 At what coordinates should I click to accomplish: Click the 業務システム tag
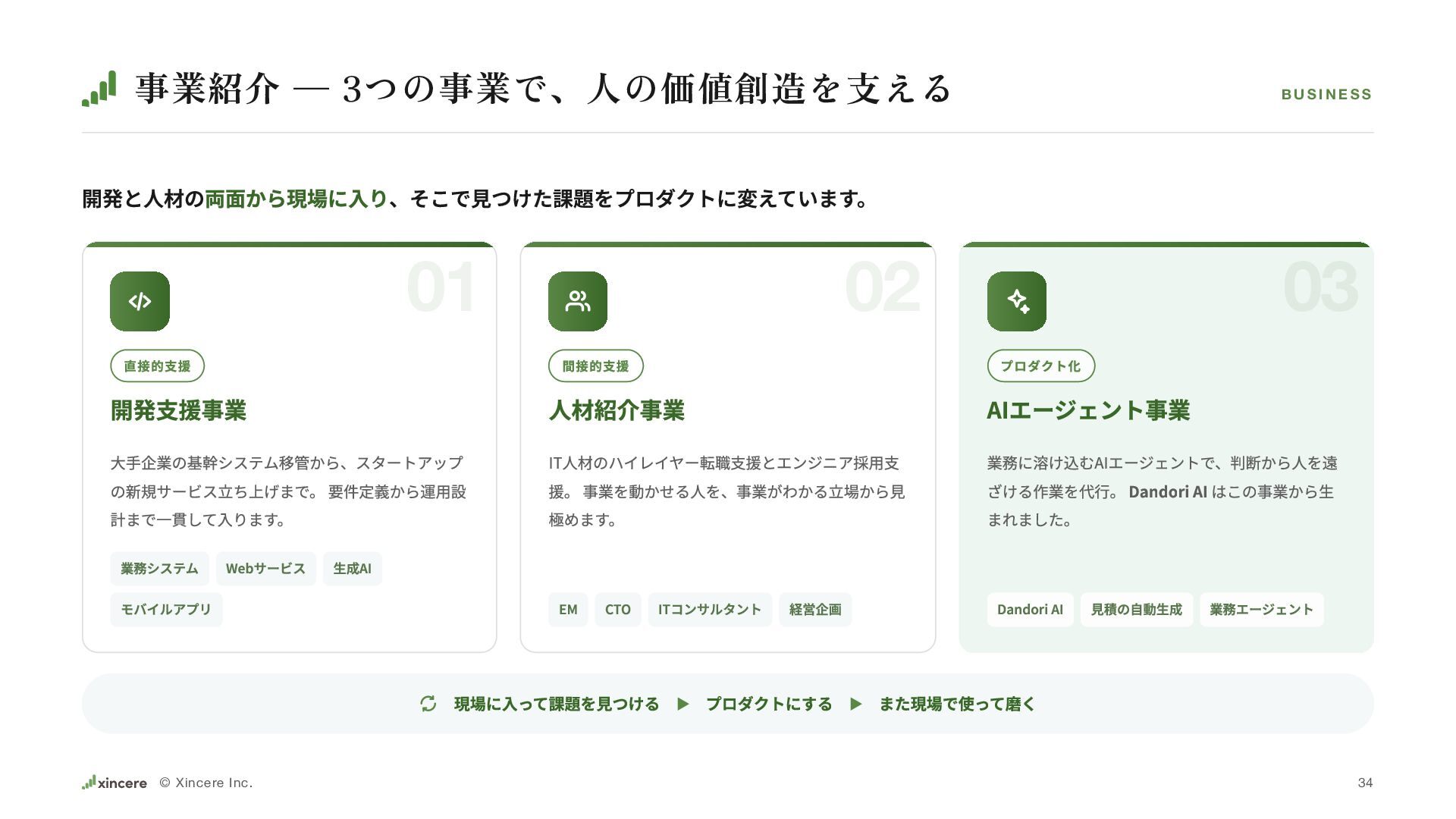coord(159,569)
